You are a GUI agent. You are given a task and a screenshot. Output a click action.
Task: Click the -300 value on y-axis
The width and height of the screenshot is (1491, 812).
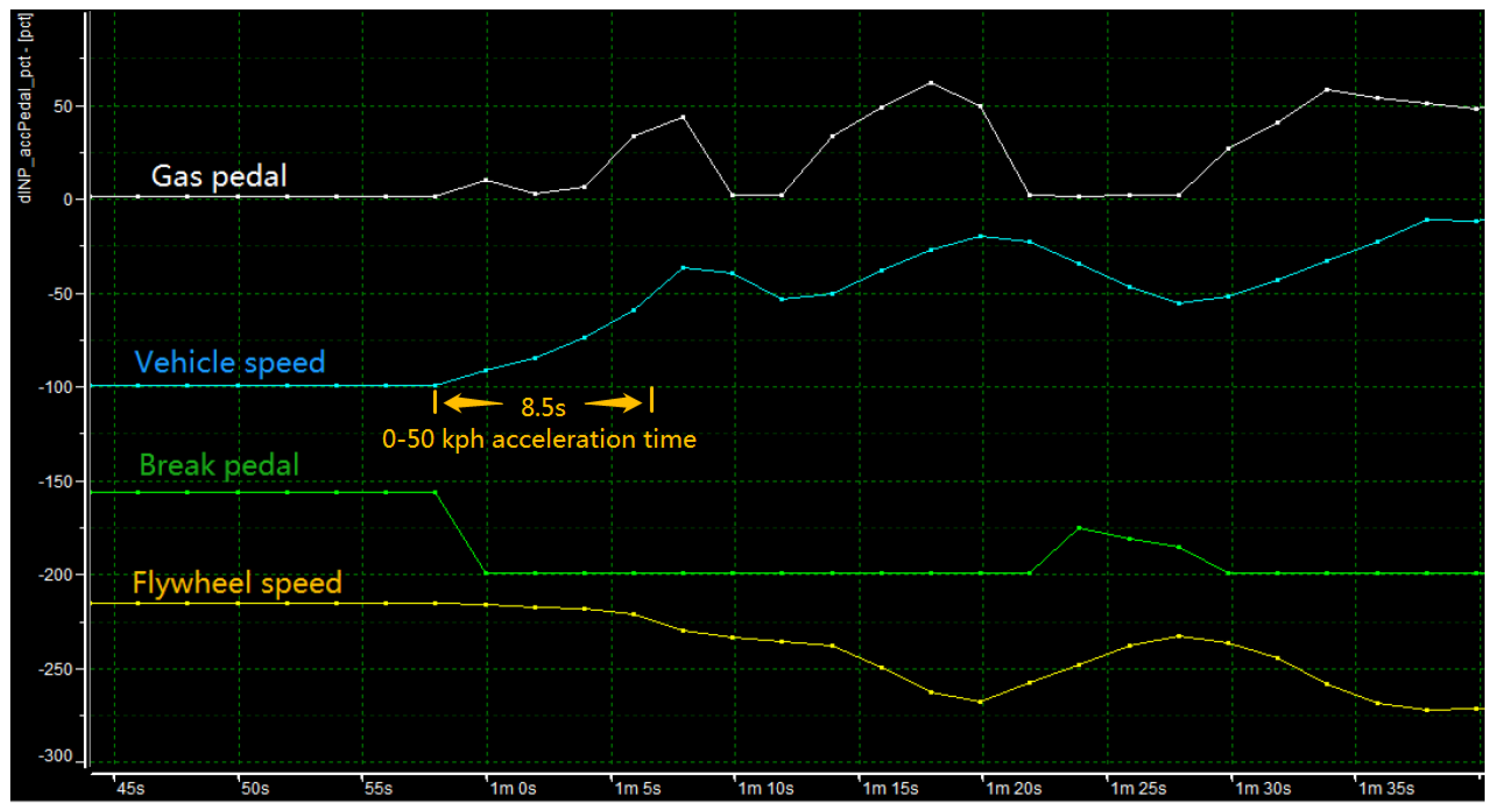click(55, 756)
